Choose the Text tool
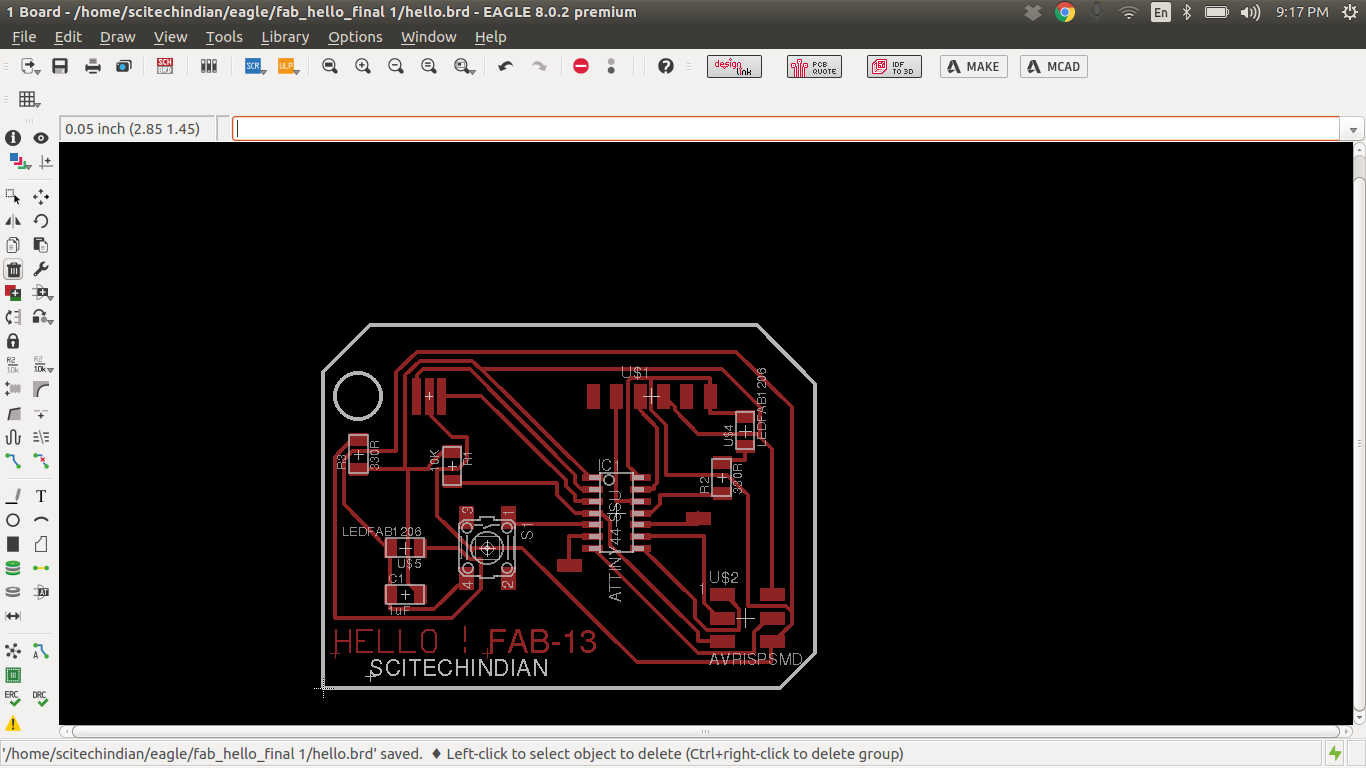 coord(41,496)
